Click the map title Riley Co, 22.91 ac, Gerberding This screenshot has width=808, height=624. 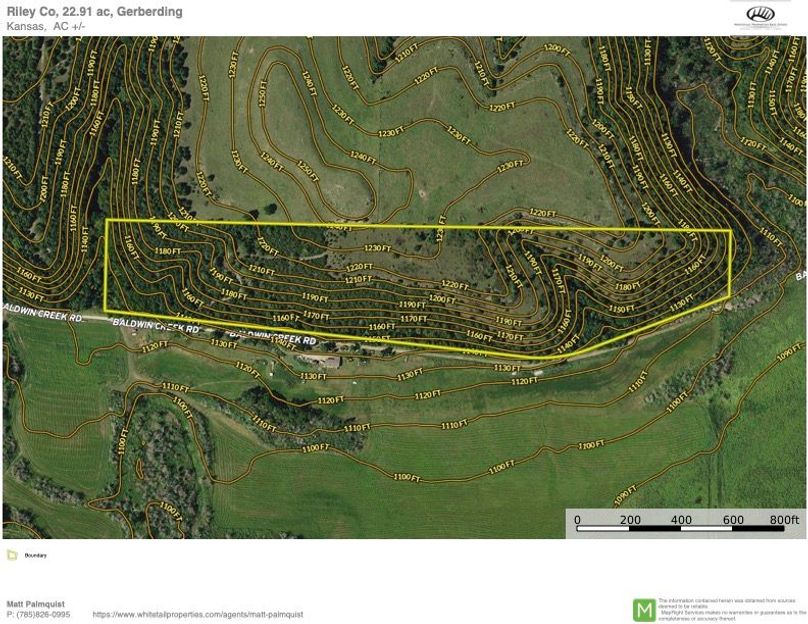[94, 11]
